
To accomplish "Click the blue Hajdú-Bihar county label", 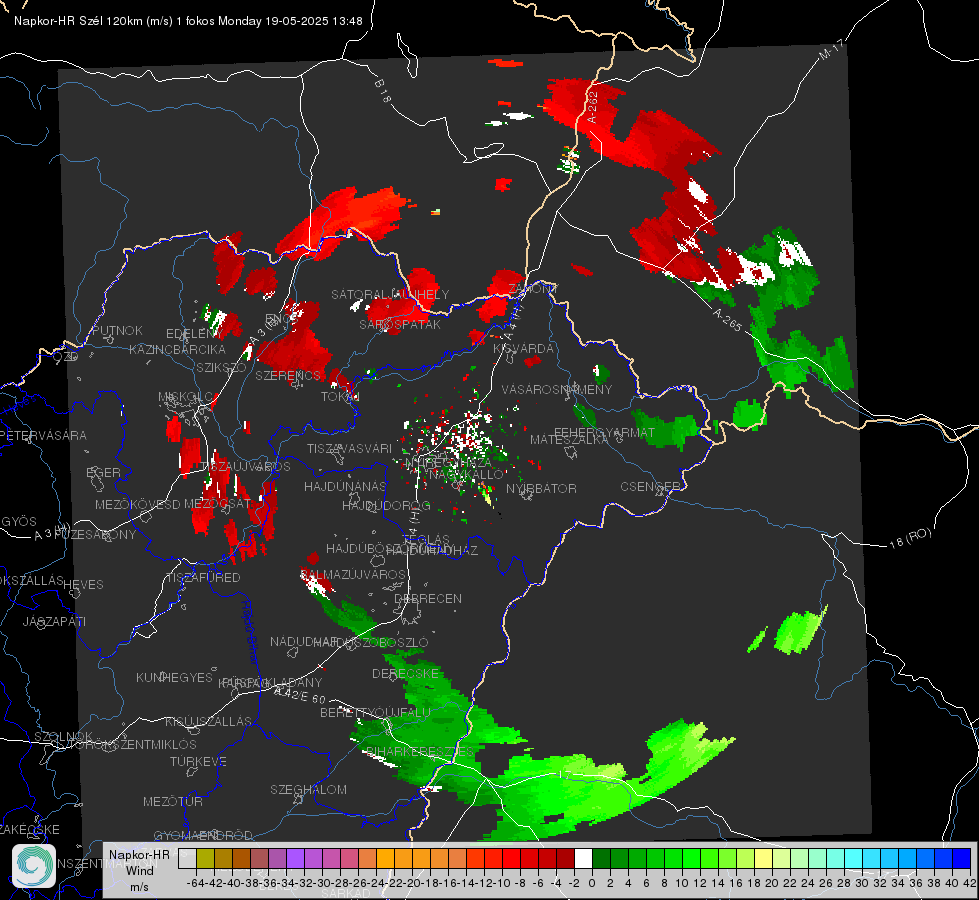I will pyautogui.click(x=249, y=632).
